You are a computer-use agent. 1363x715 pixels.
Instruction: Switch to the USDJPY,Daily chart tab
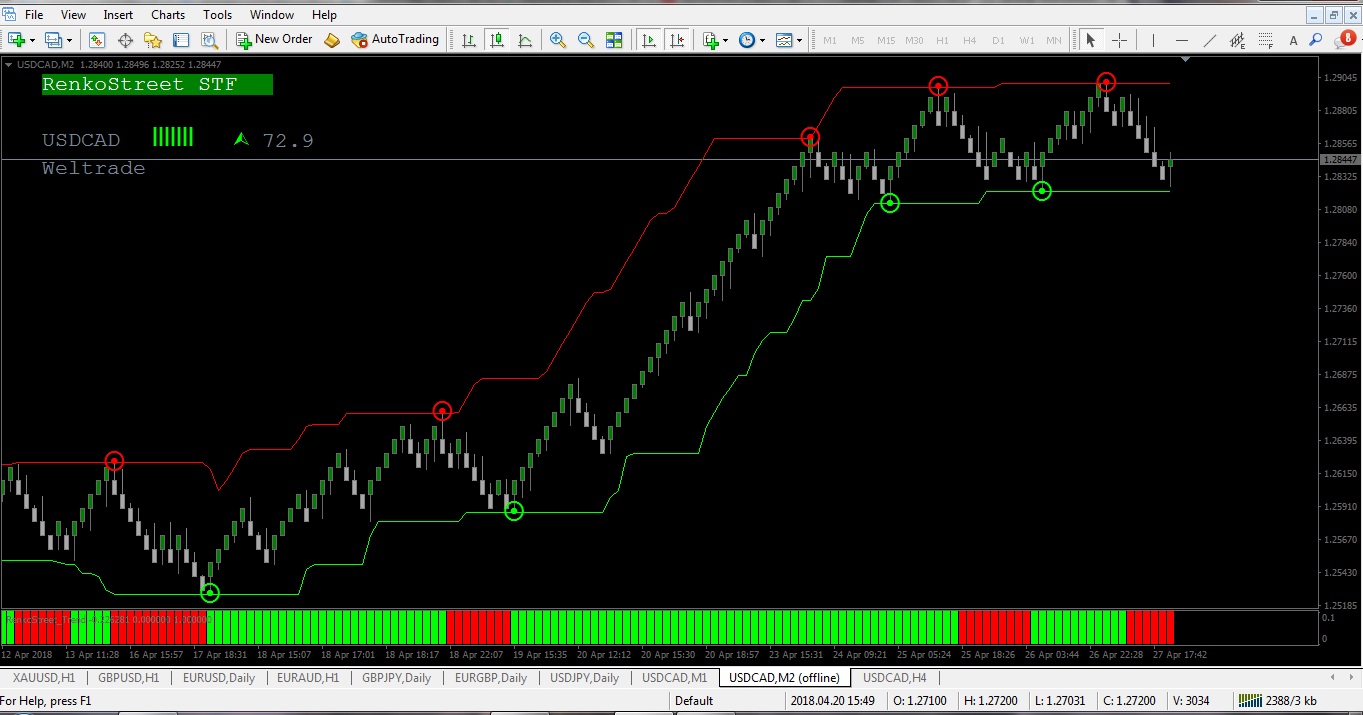pos(585,677)
